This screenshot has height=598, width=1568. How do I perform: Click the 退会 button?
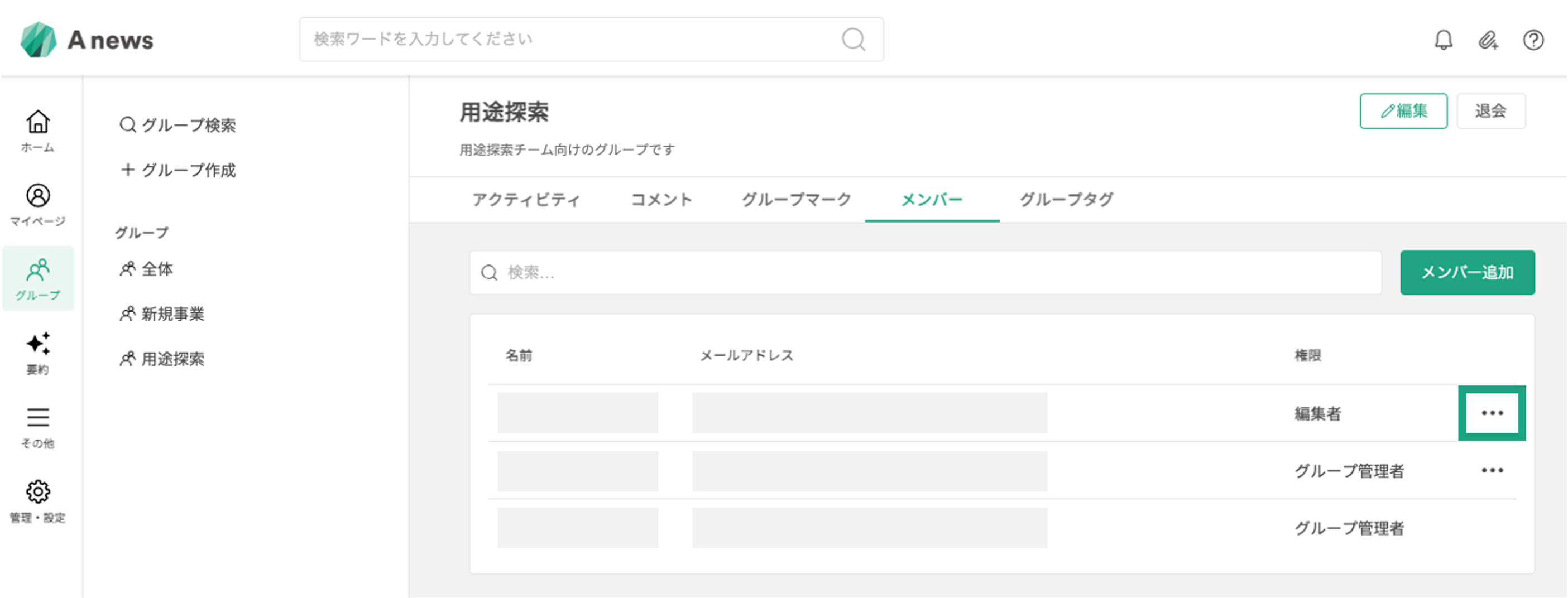pos(1491,110)
